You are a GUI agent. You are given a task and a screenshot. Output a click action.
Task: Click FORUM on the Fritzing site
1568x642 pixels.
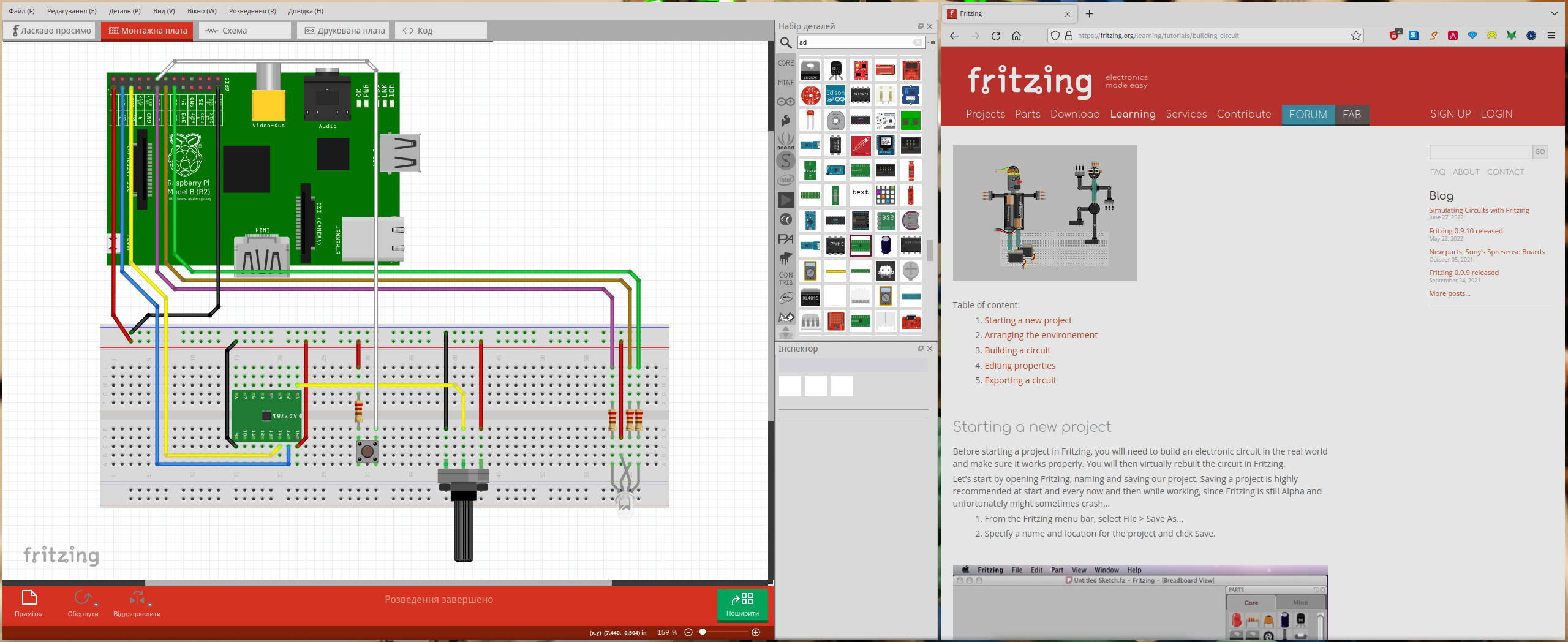coord(1308,115)
